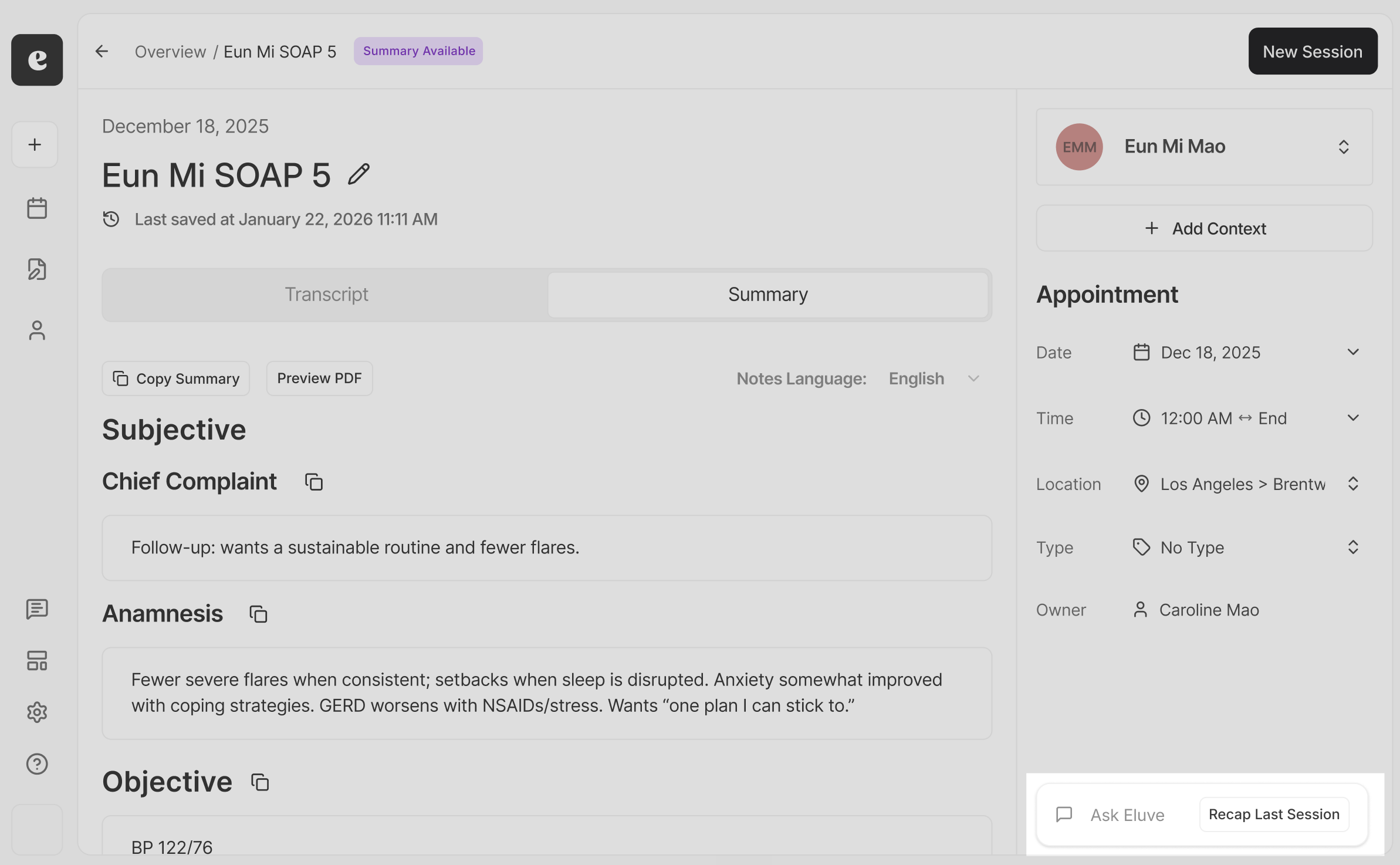Image resolution: width=1400 pixels, height=865 pixels.
Task: Click Overview in the breadcrumb
Action: (x=170, y=52)
